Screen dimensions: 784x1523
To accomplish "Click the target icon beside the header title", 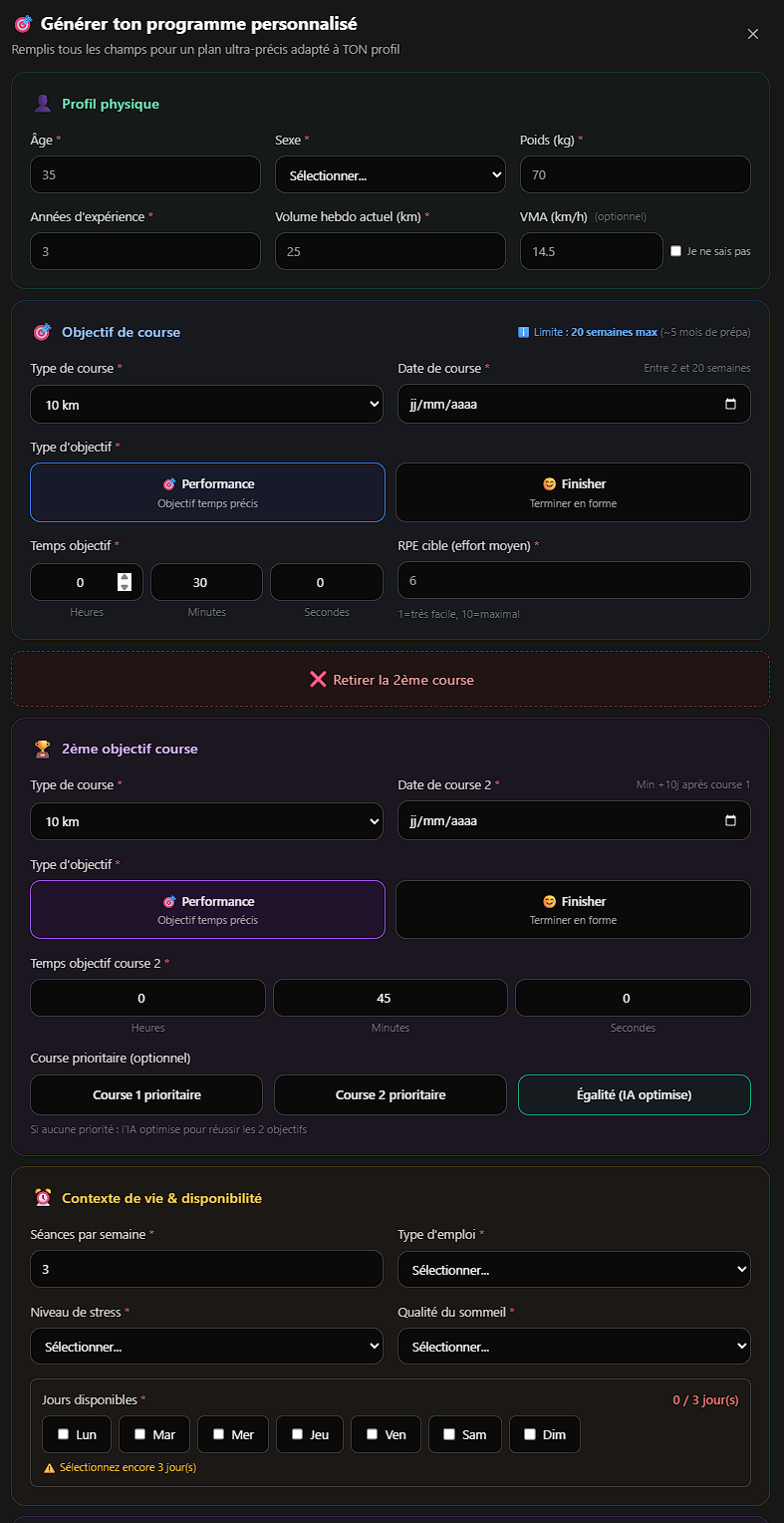I will pos(24,23).
